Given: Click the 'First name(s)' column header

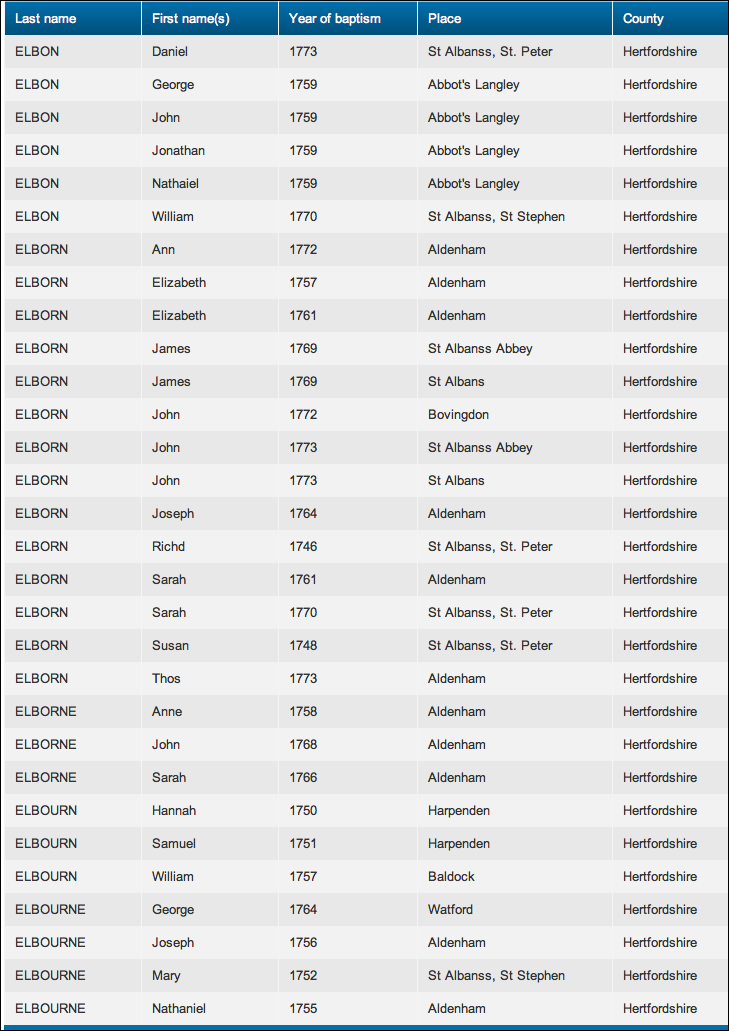Looking at the screenshot, I should pos(191,19).
